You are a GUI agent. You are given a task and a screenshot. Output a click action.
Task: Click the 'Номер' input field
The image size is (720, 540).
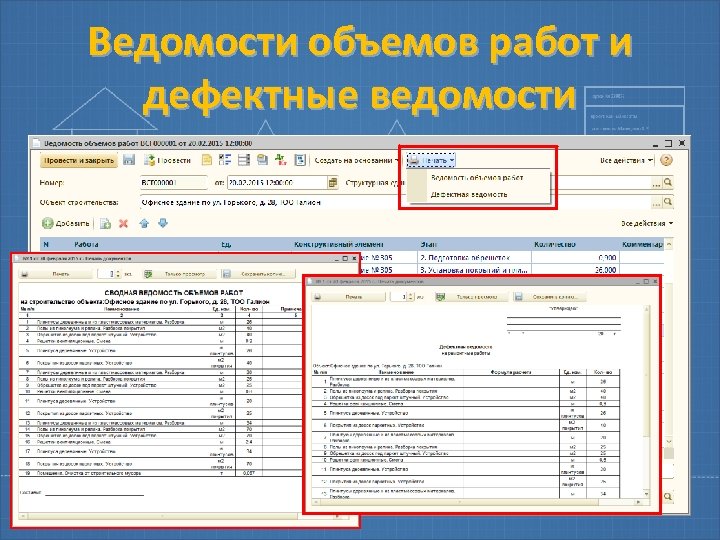(x=173, y=182)
